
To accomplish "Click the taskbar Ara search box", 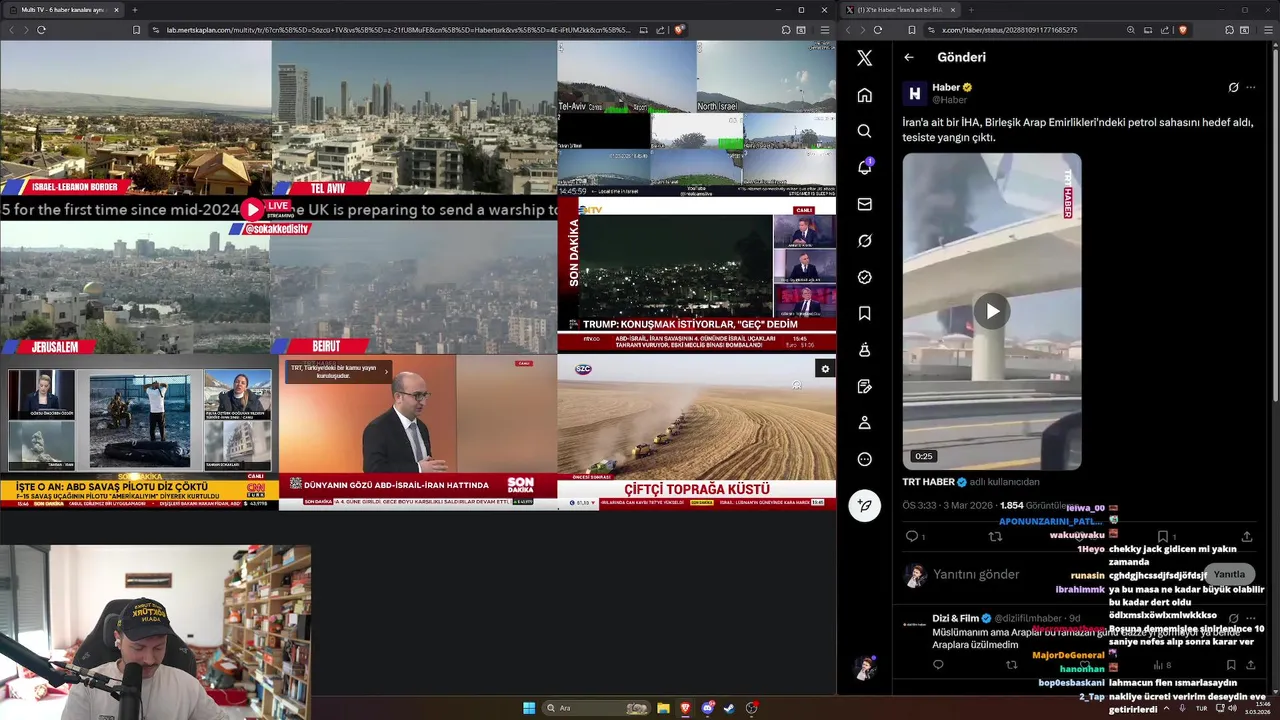I will (596, 708).
